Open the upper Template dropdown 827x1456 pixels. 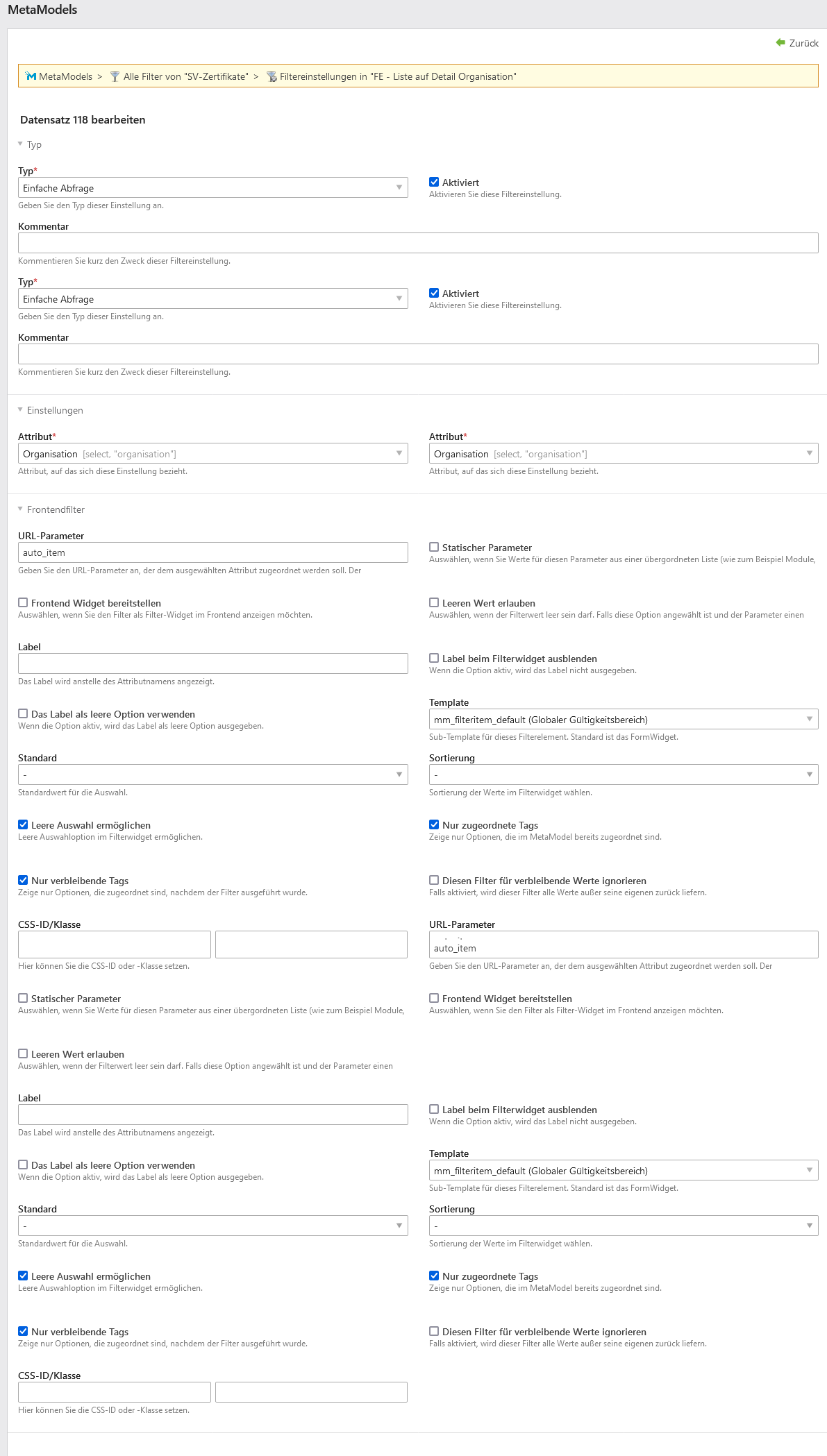tap(623, 720)
